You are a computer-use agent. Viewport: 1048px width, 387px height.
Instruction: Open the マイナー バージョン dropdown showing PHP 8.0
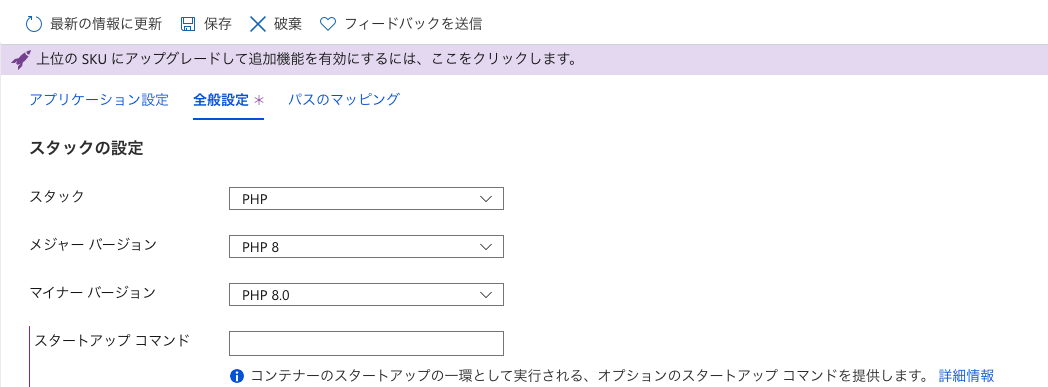[366, 295]
